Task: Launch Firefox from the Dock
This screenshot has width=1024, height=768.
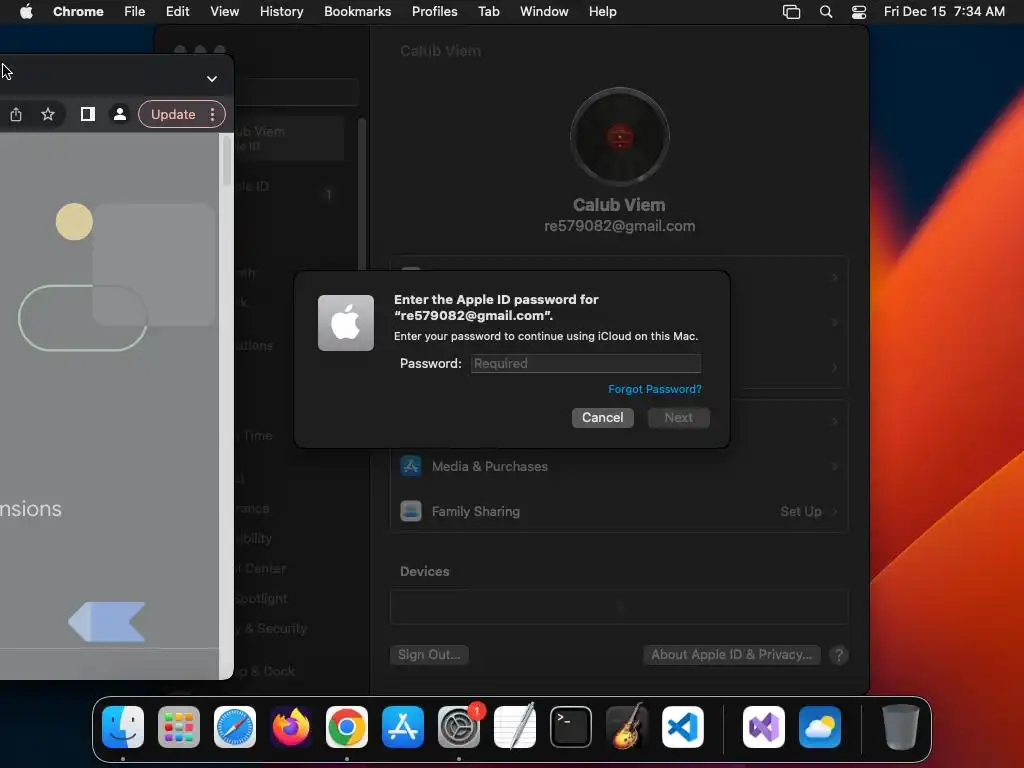Action: (291, 727)
